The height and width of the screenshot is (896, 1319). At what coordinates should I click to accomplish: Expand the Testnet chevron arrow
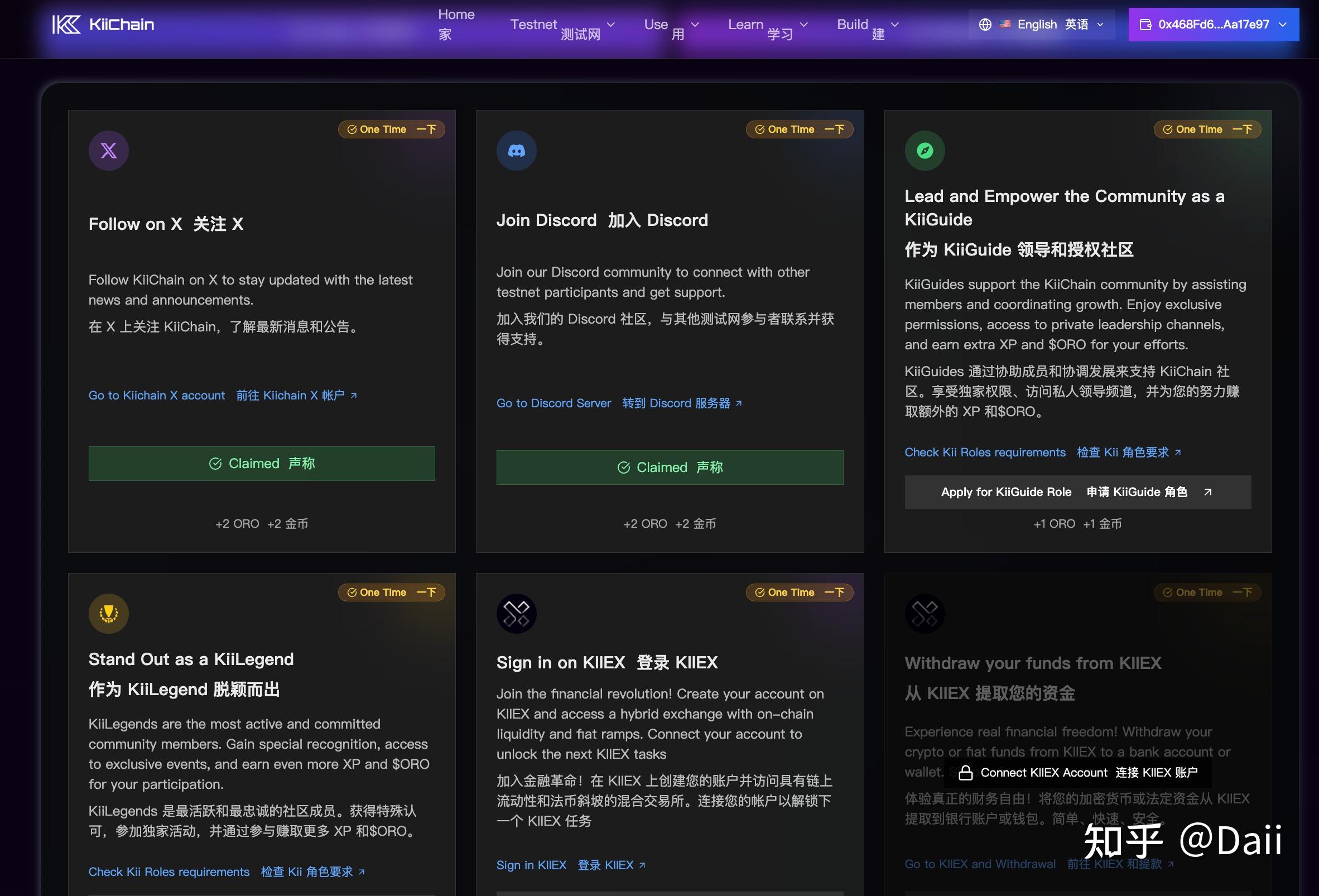(x=611, y=25)
